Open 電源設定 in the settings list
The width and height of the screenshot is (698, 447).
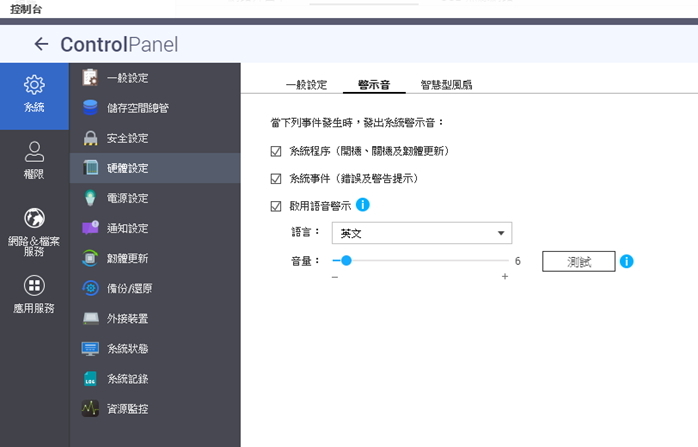pos(127,198)
